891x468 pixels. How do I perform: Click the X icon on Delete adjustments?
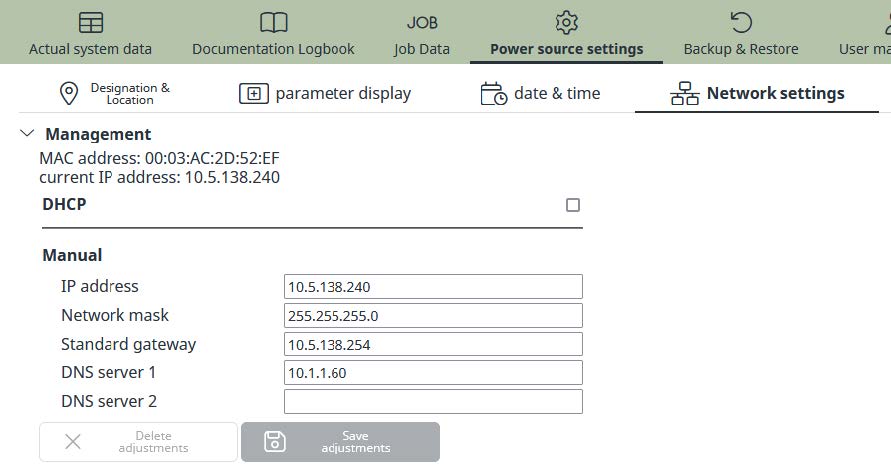(x=73, y=441)
